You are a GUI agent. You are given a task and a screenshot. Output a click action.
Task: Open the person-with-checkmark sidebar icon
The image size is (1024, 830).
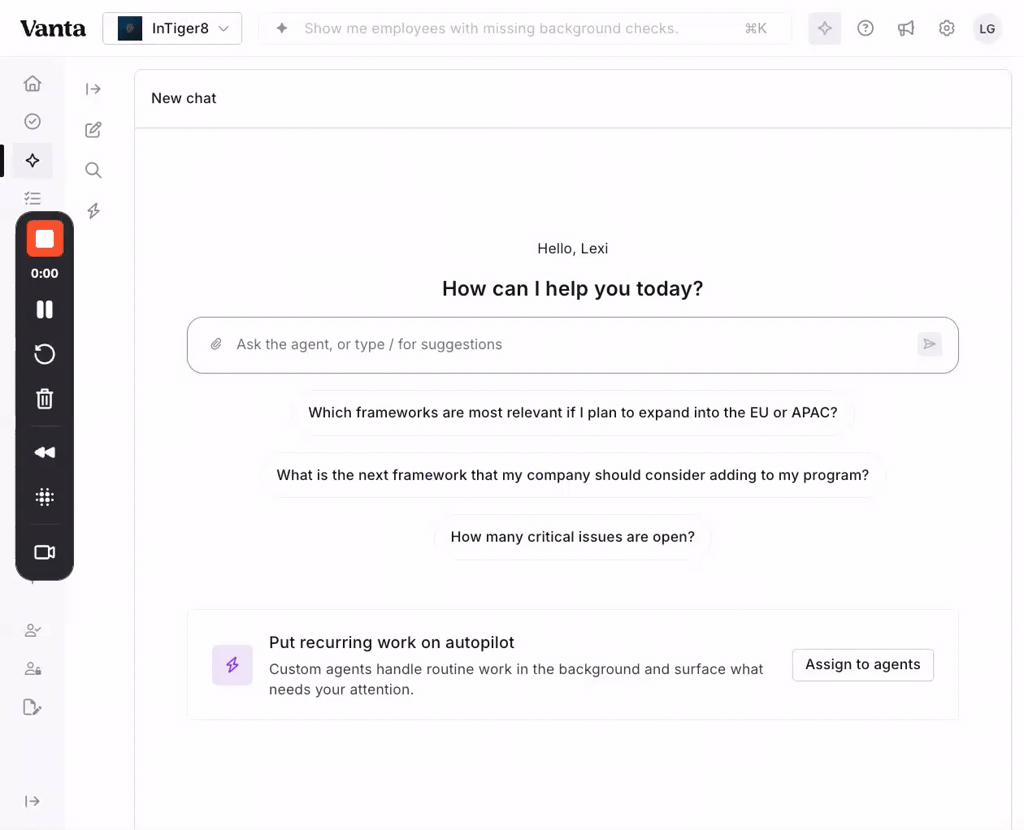(32, 630)
